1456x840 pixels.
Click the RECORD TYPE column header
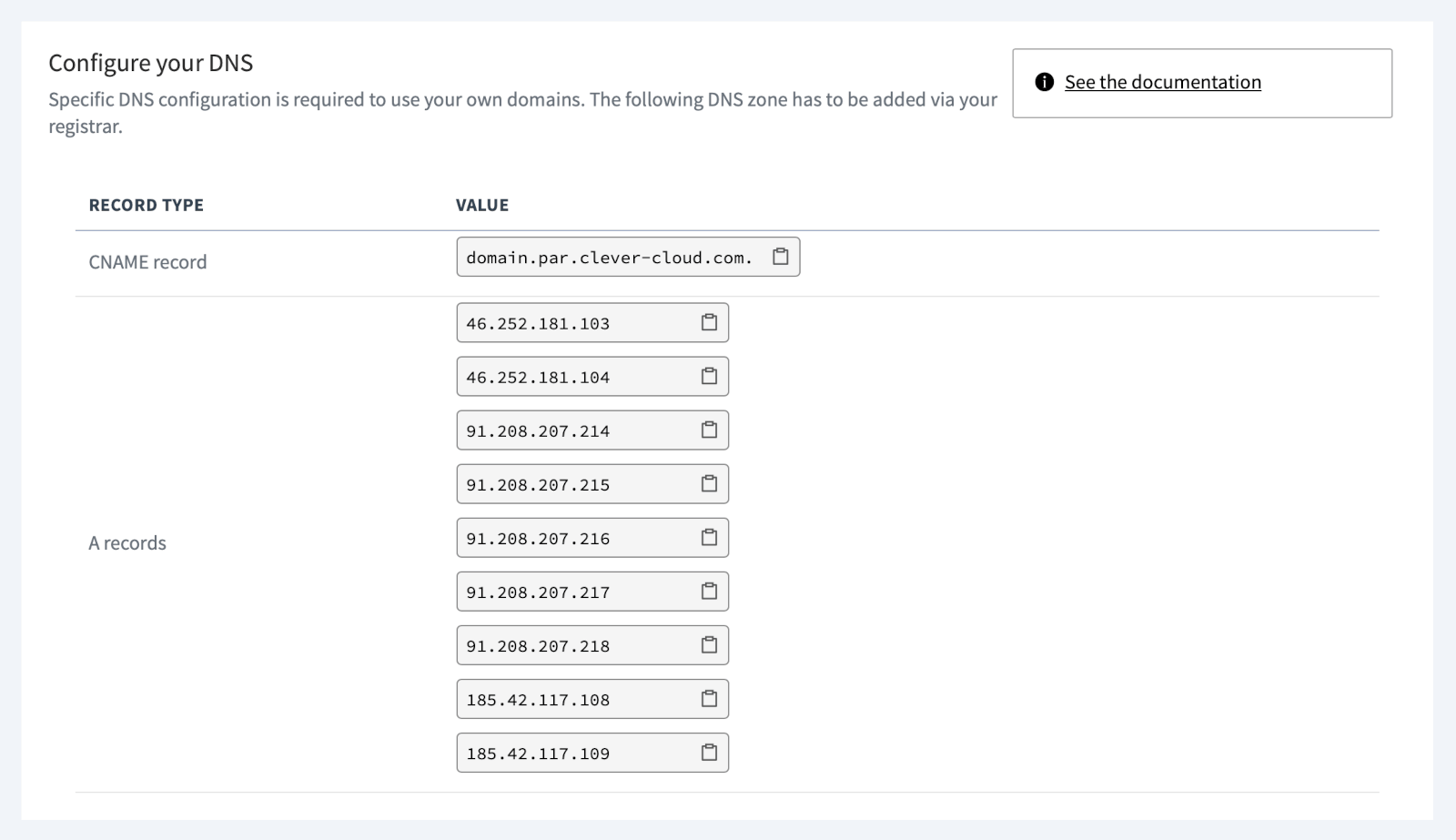[x=146, y=205]
